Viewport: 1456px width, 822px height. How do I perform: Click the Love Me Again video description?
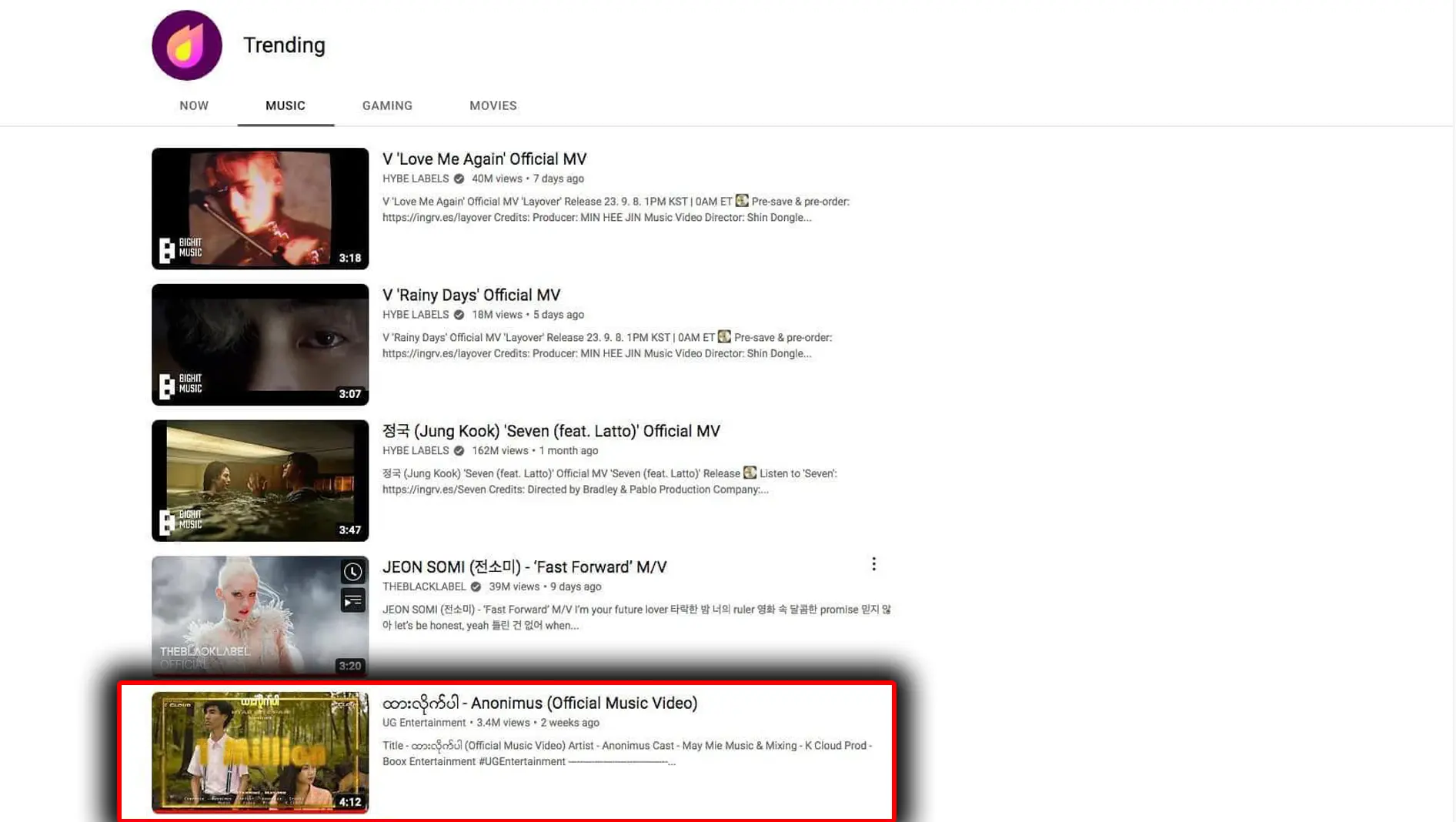[x=616, y=209]
